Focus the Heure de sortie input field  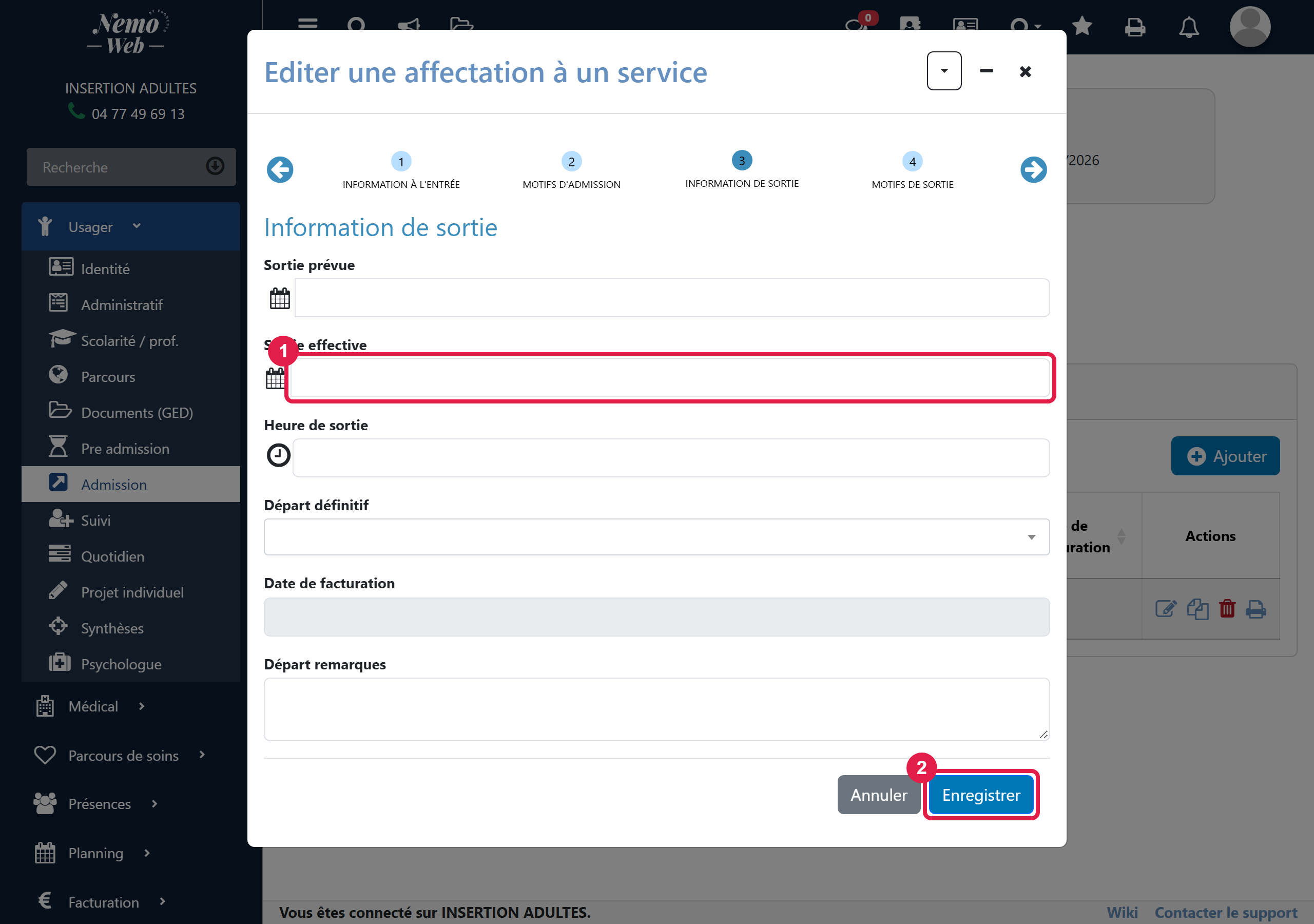671,458
